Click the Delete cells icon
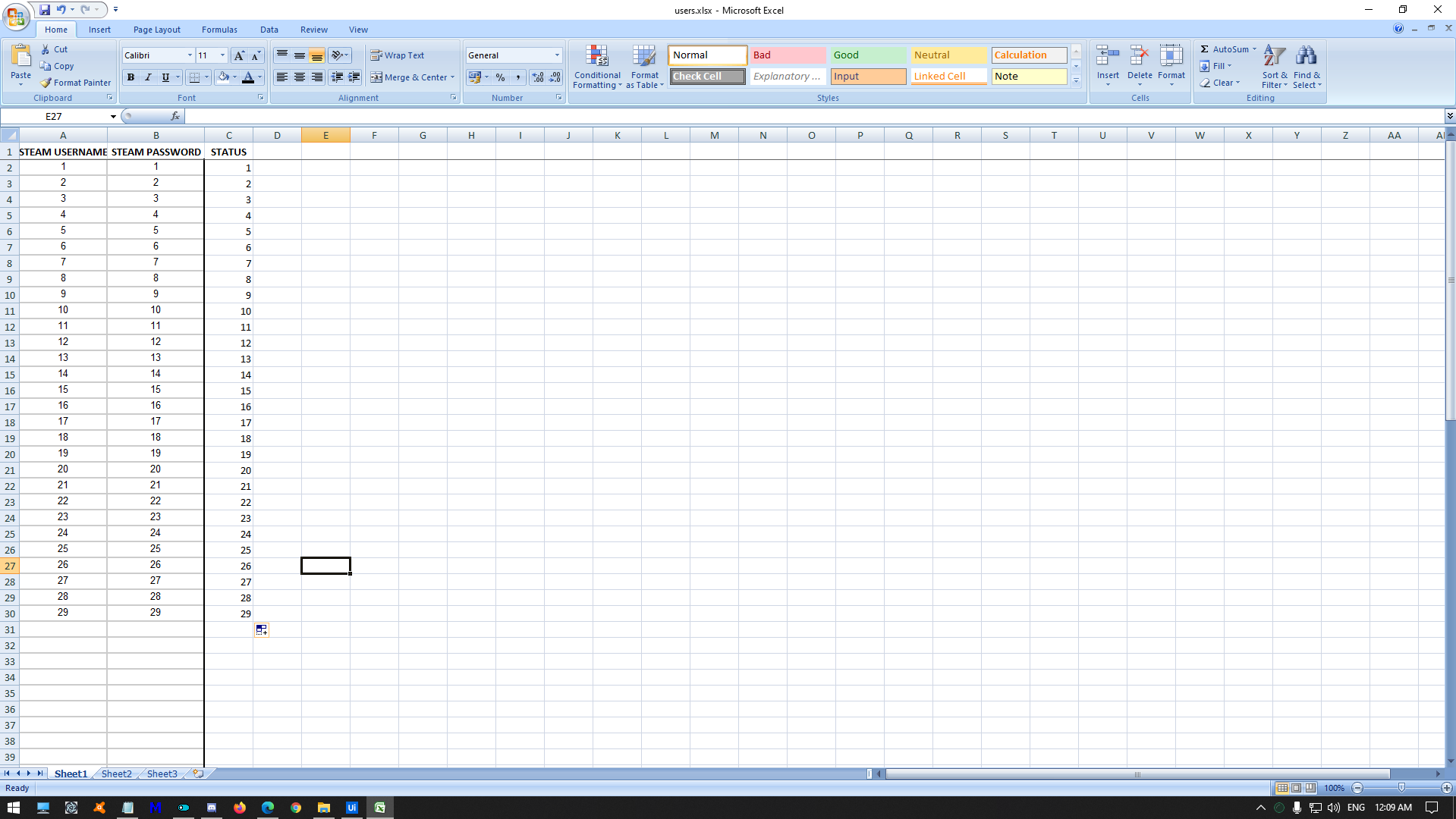Viewport: 1456px width, 819px height. (1140, 56)
